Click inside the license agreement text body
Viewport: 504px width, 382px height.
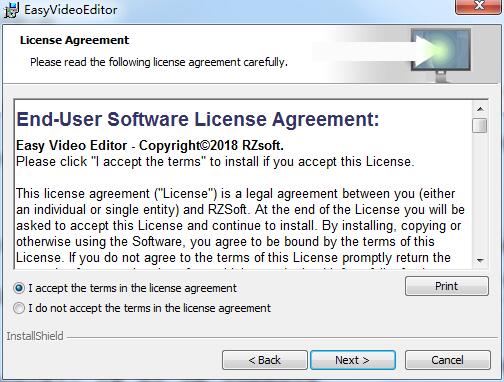(240, 226)
